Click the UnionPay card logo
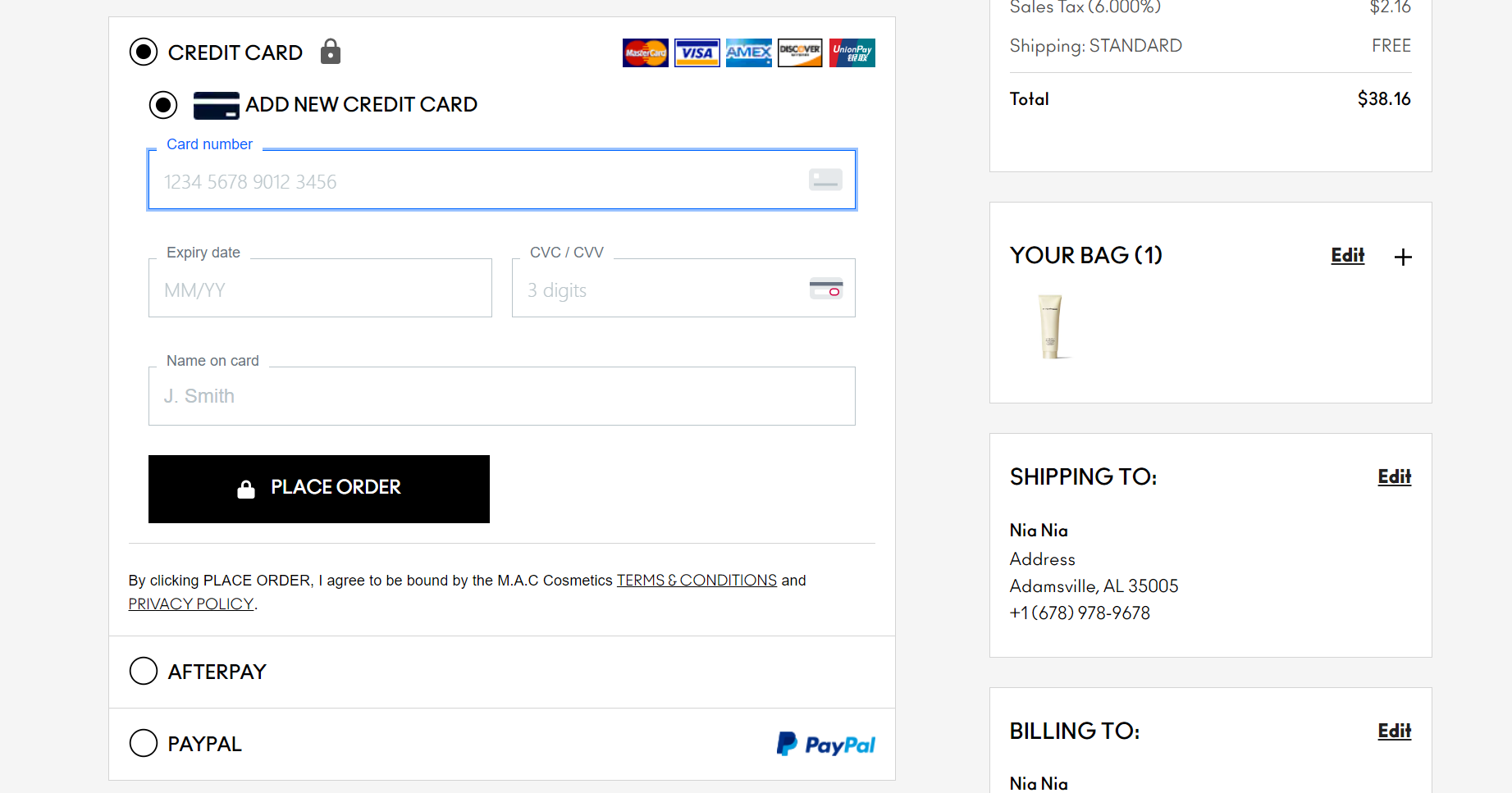Screen dimensions: 1512x793 (x=852, y=52)
